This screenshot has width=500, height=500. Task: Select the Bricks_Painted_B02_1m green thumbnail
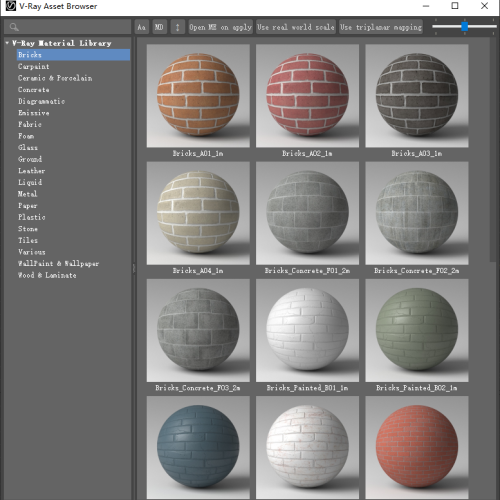click(417, 331)
